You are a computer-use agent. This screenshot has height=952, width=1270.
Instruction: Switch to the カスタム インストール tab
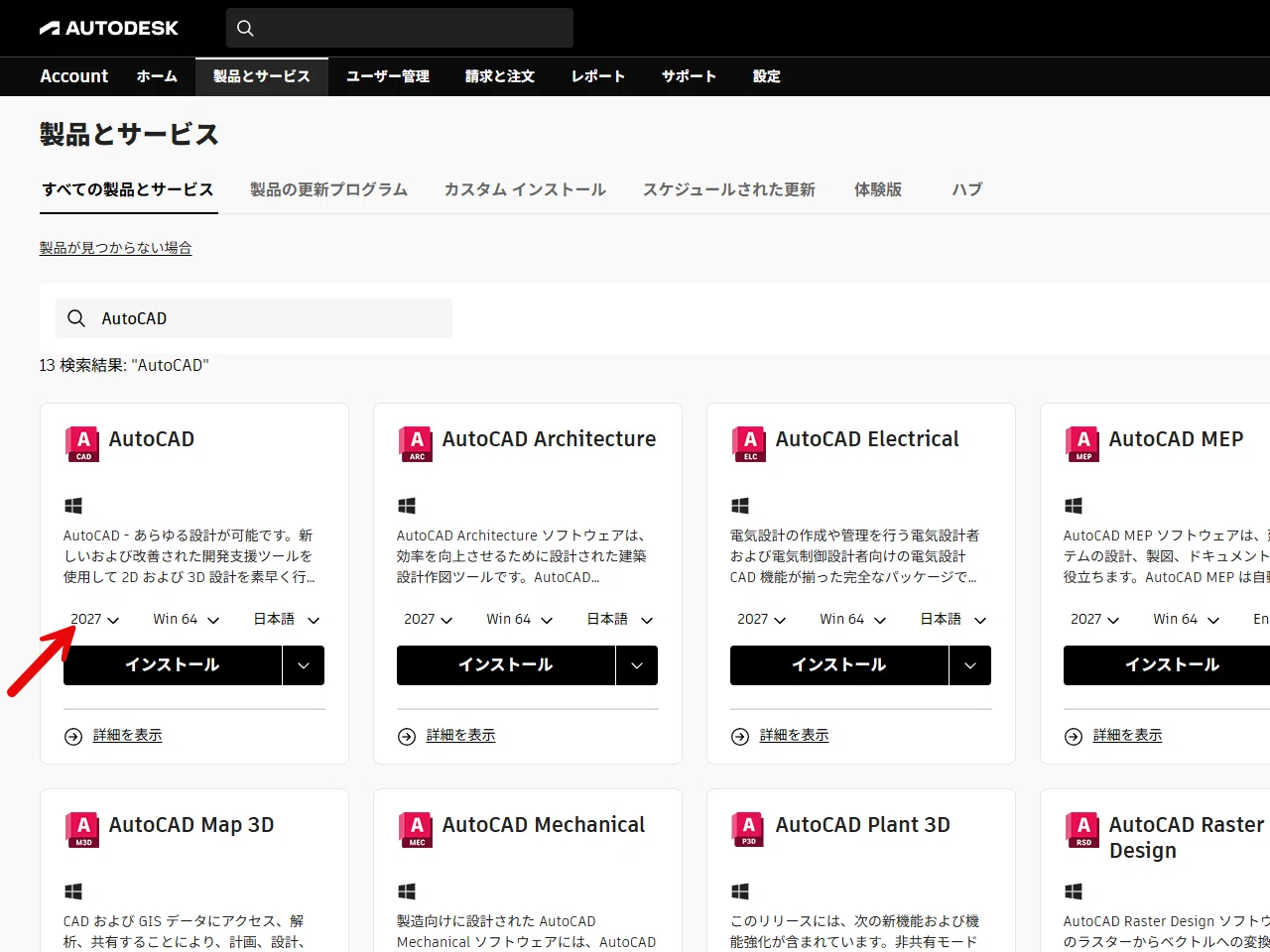click(525, 189)
